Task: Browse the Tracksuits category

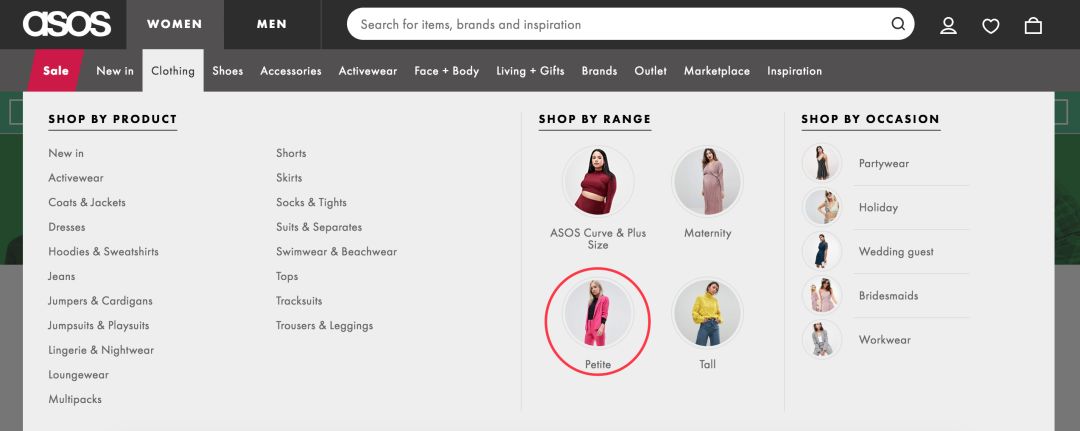Action: (x=299, y=301)
